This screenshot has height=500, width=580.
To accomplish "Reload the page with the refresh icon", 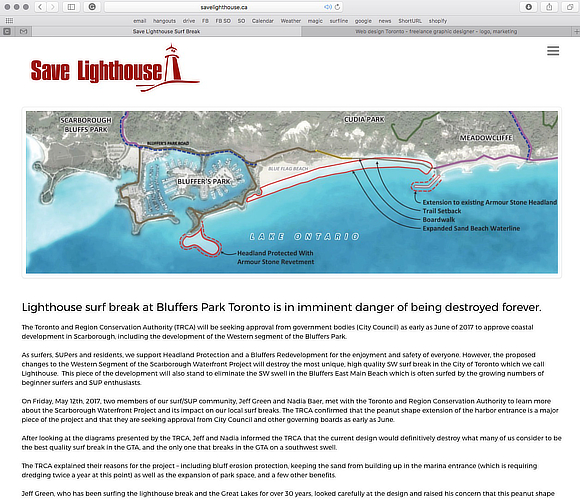I will pyautogui.click(x=337, y=7).
